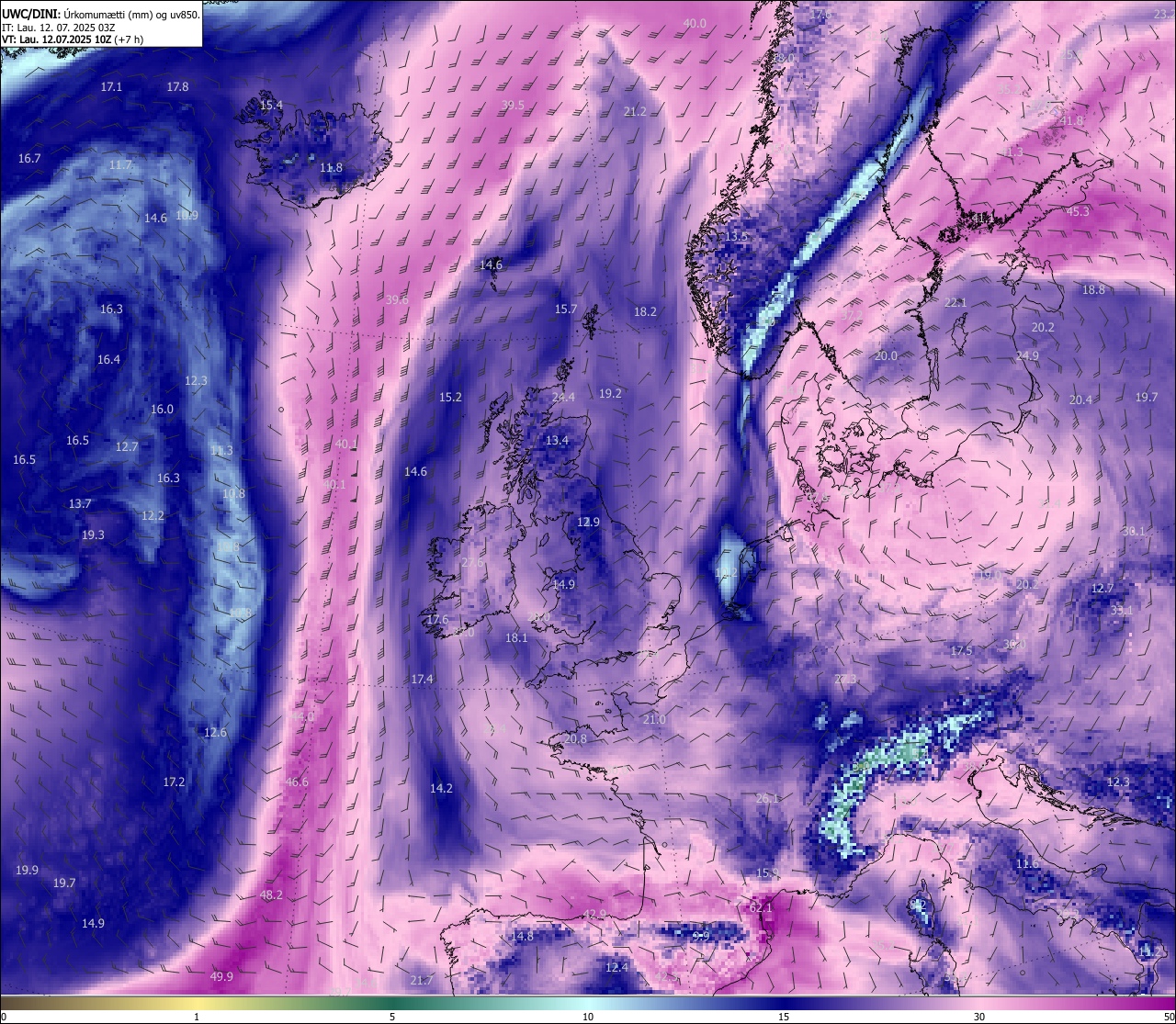The width and height of the screenshot is (1176, 1024).
Task: Click the 15.7 value label
Action: [x=566, y=309]
